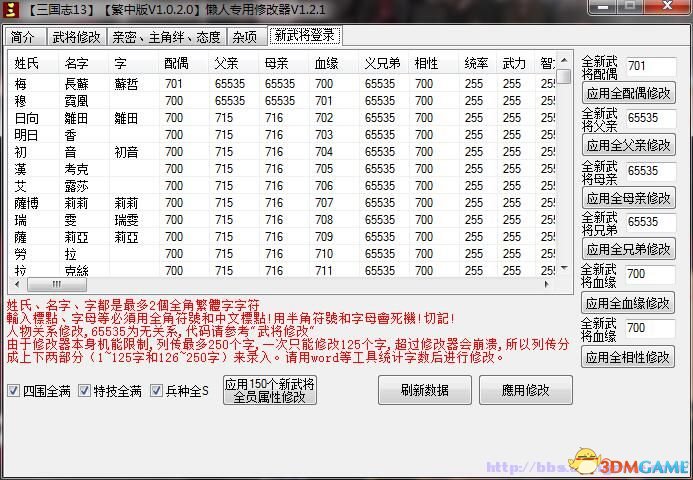The image size is (693, 480).
Task: Focus the 全新武将兄弟 input field
Action: coord(651,222)
